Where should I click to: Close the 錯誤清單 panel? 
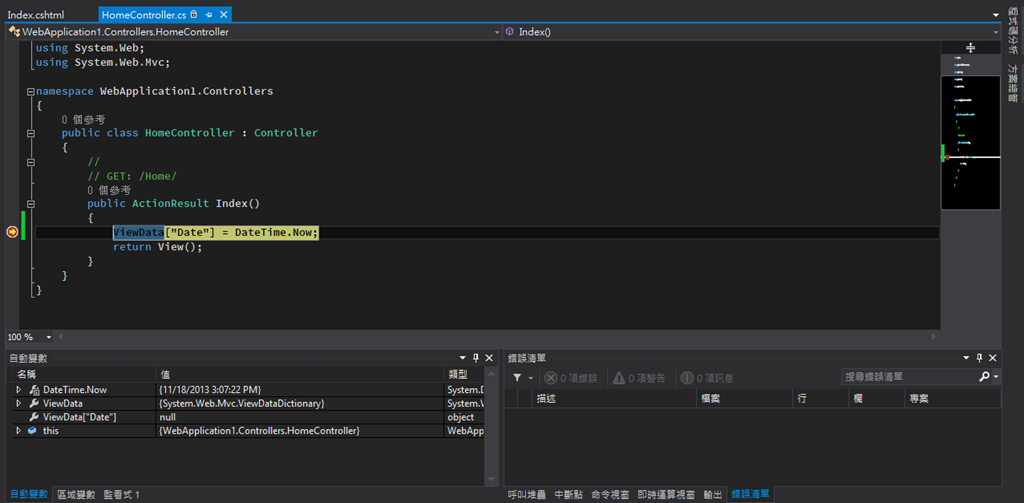(993, 358)
